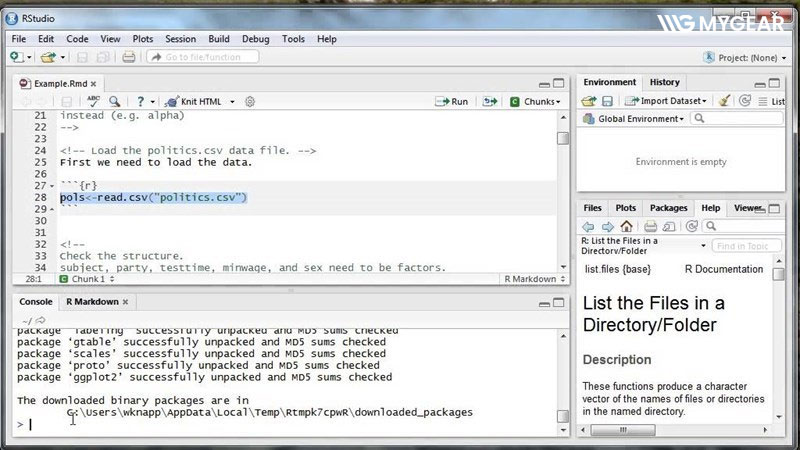Expand the question mark help dropdown arrow
The width and height of the screenshot is (800, 450).
pos(153,102)
